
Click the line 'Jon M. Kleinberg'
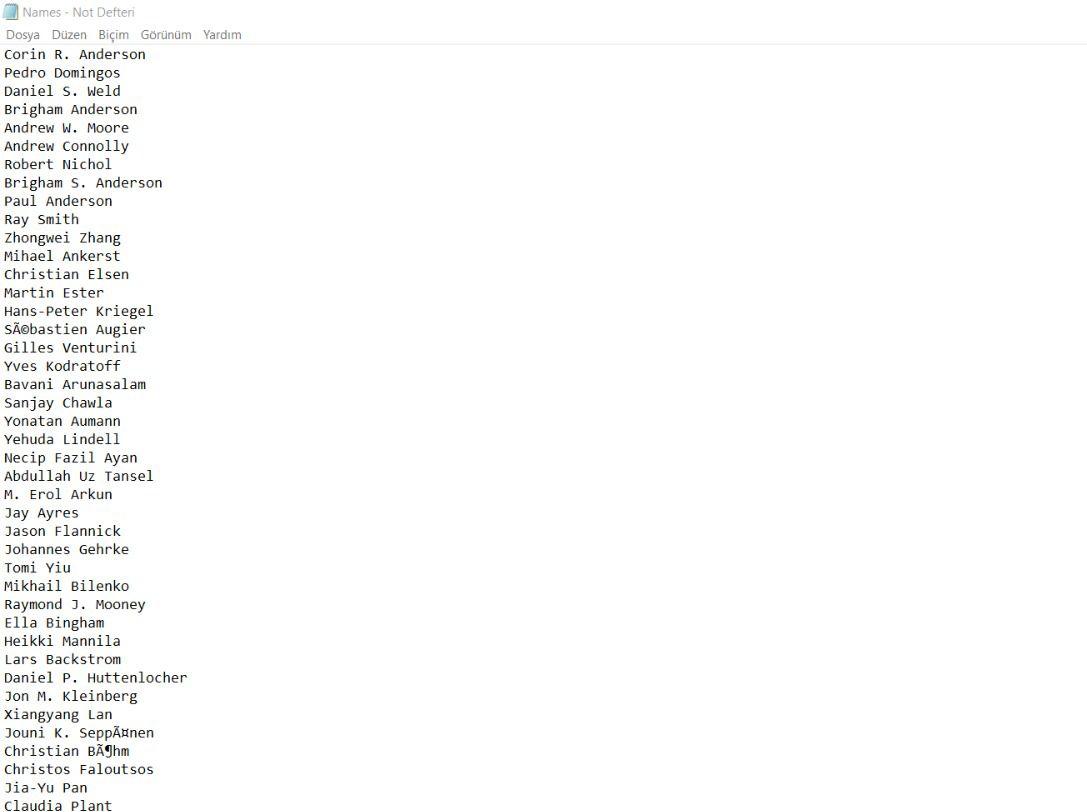pyautogui.click(x=71, y=696)
